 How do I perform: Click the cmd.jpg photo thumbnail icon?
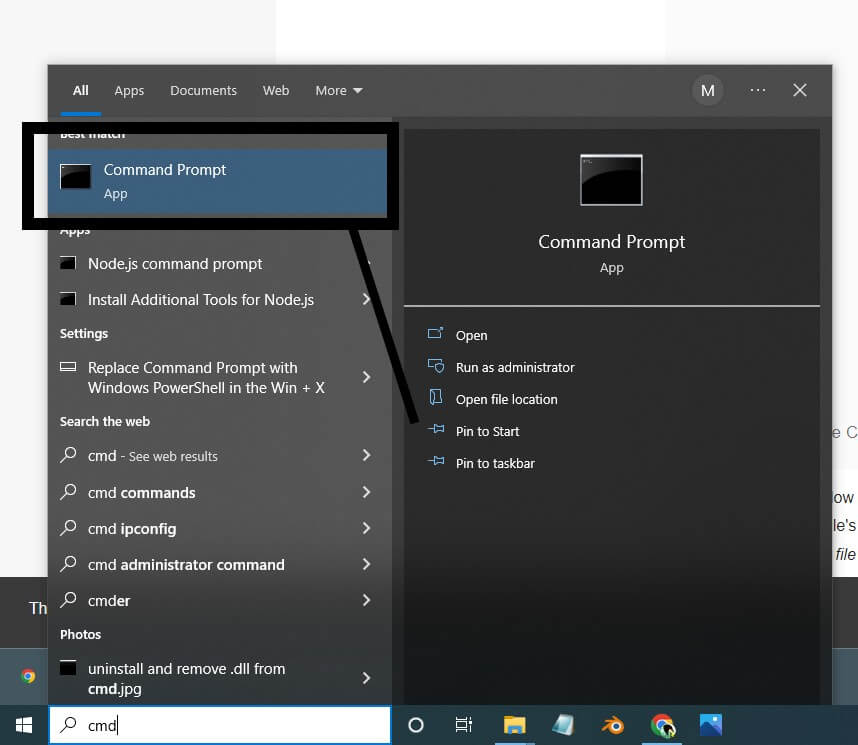tap(68, 668)
